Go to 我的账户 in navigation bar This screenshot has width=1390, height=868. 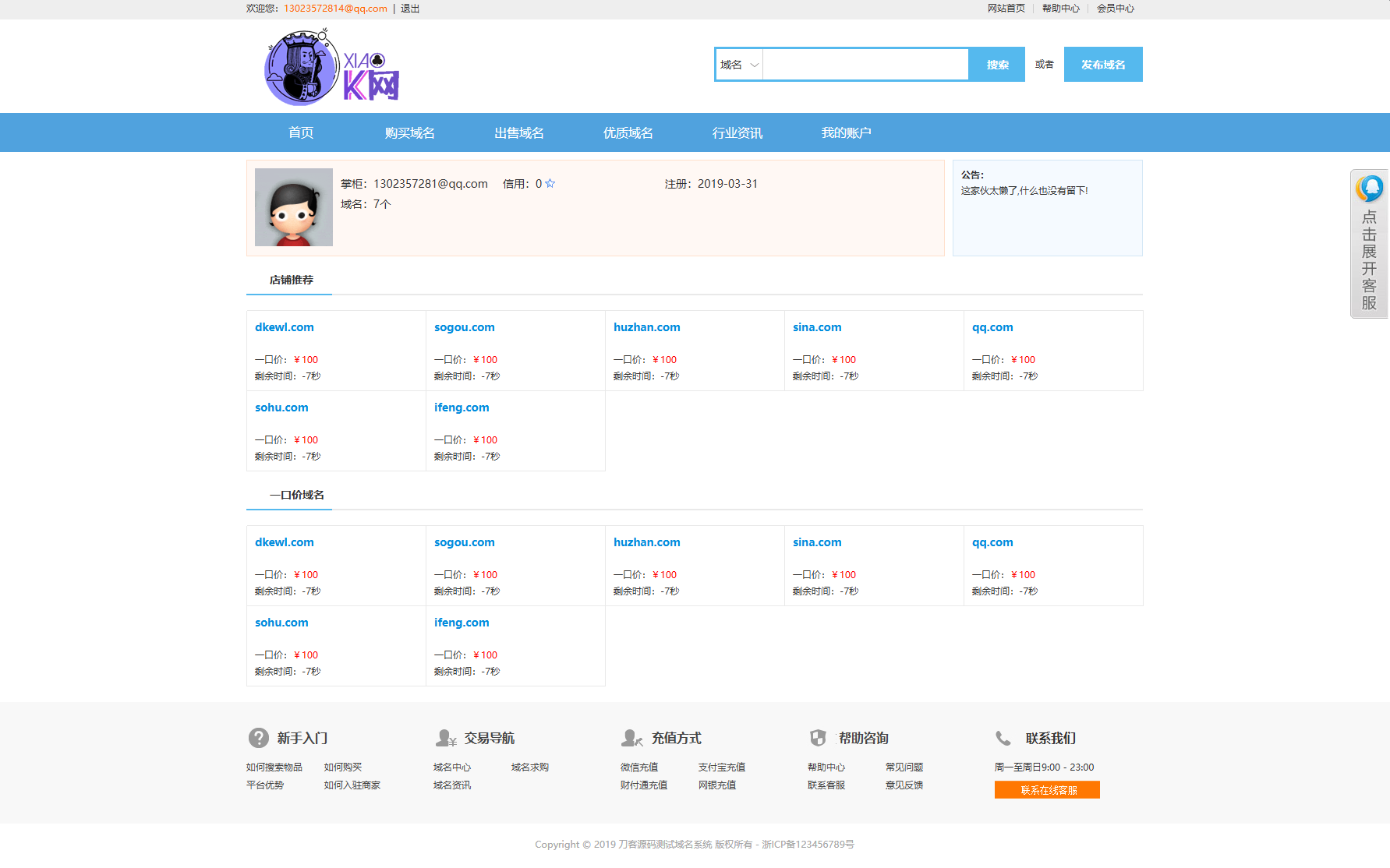[847, 133]
